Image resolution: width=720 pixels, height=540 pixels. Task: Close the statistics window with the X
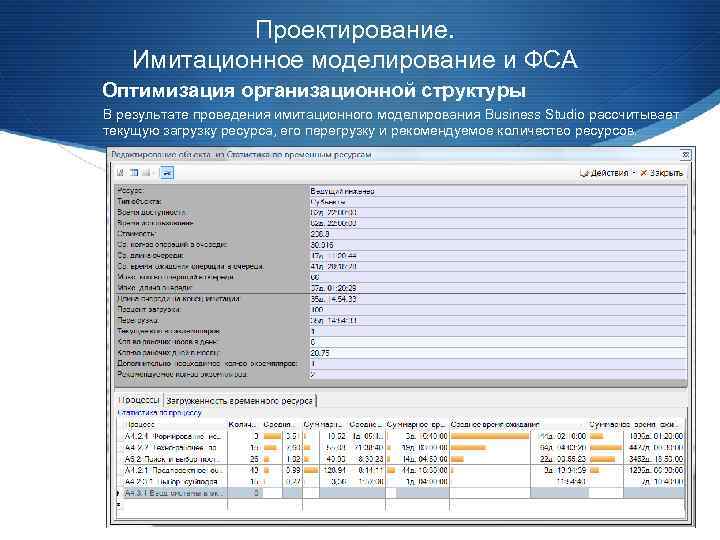(x=686, y=155)
